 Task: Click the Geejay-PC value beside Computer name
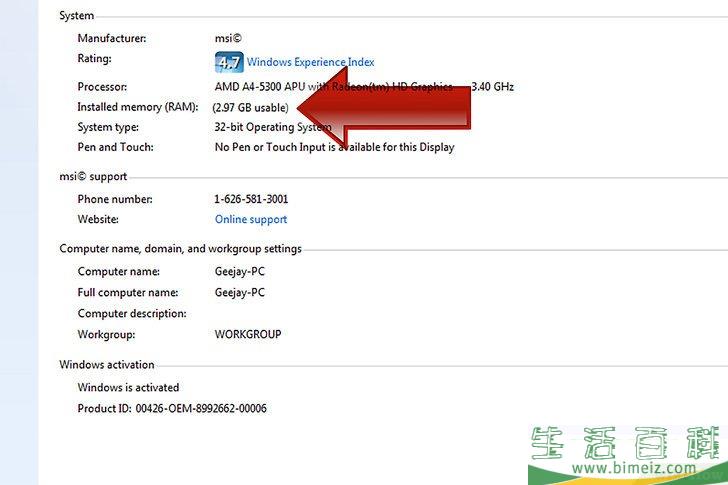[240, 272]
